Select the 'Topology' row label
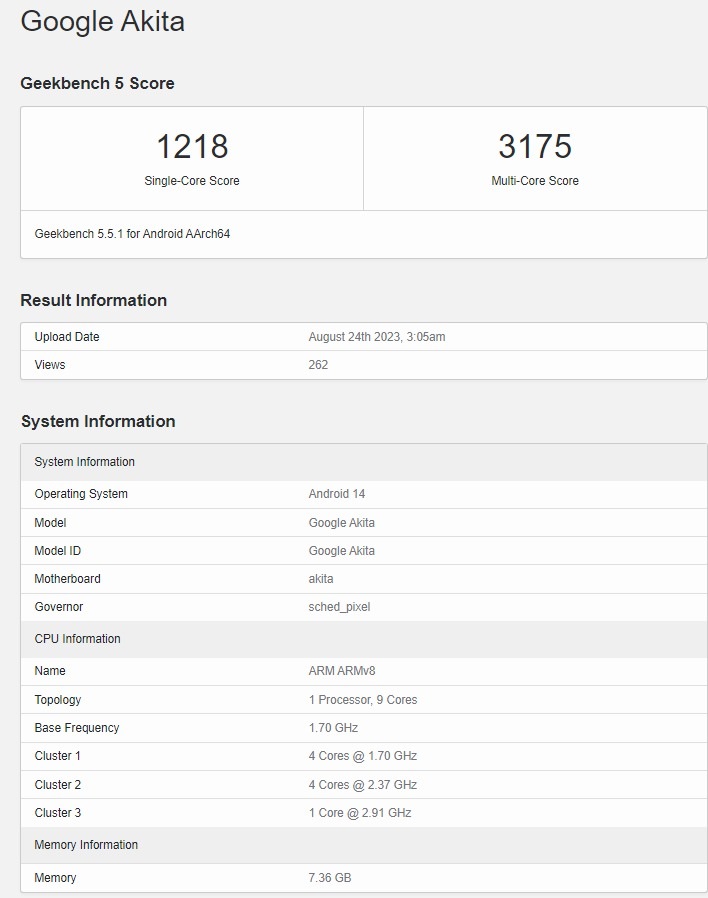This screenshot has height=898, width=708. [x=58, y=700]
